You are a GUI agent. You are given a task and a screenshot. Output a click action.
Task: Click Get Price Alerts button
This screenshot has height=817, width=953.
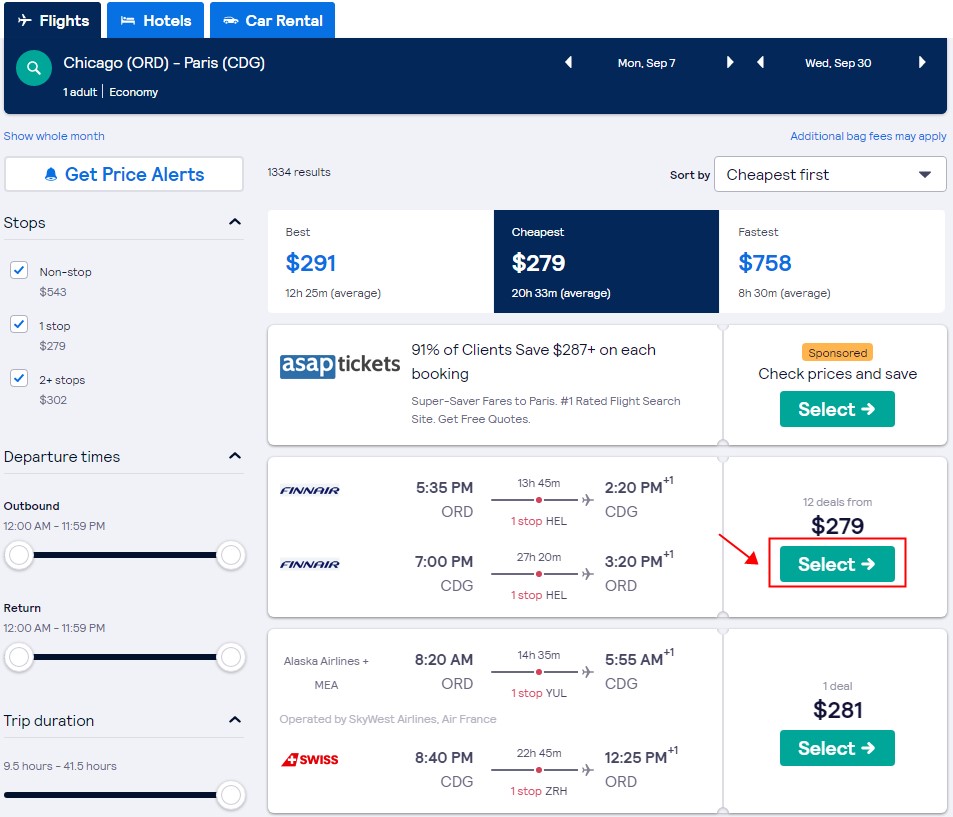(124, 174)
